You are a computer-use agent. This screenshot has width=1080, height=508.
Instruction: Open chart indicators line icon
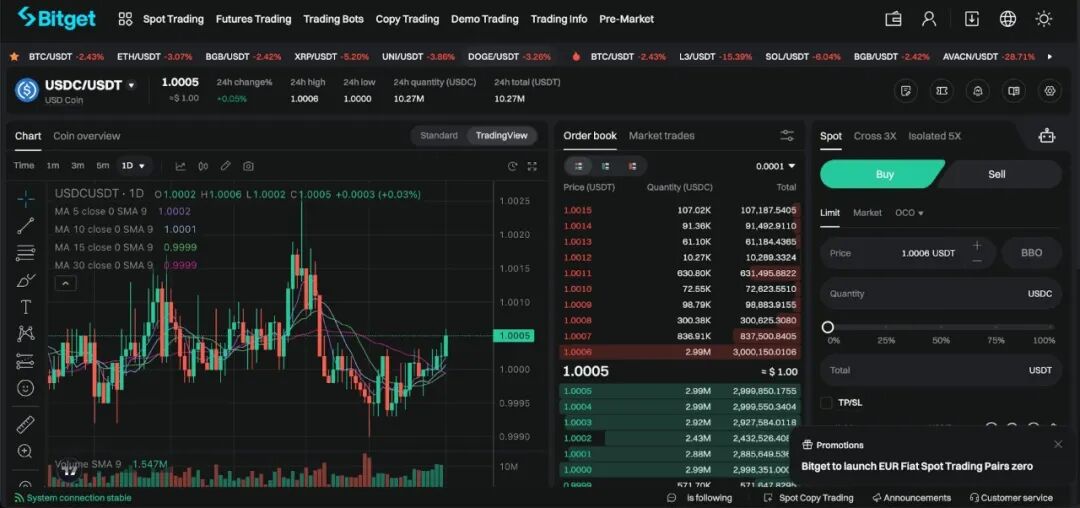point(180,166)
